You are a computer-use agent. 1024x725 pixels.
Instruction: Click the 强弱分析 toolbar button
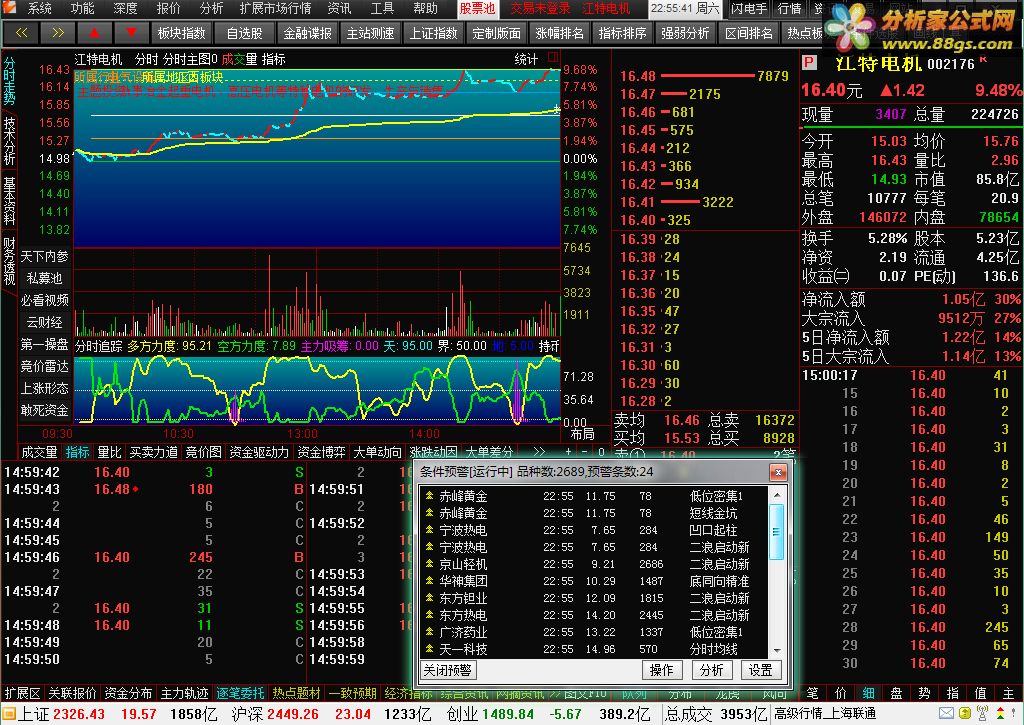tap(685, 33)
